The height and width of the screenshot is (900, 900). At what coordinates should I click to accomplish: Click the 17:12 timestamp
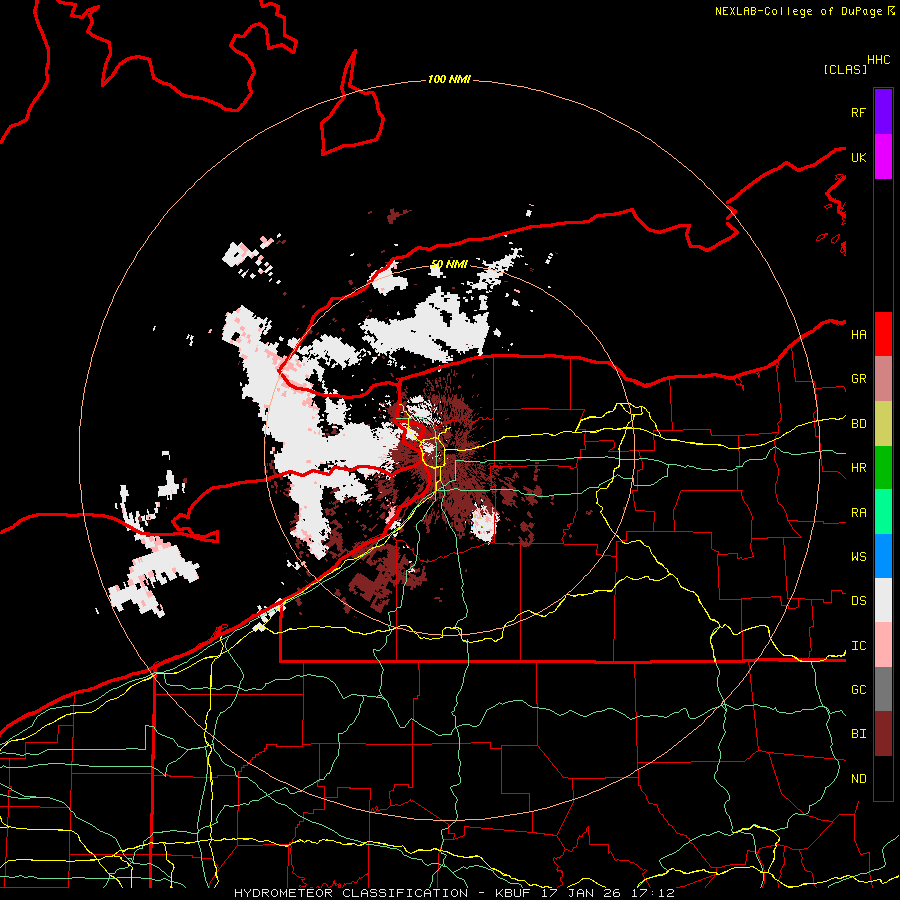click(651, 893)
